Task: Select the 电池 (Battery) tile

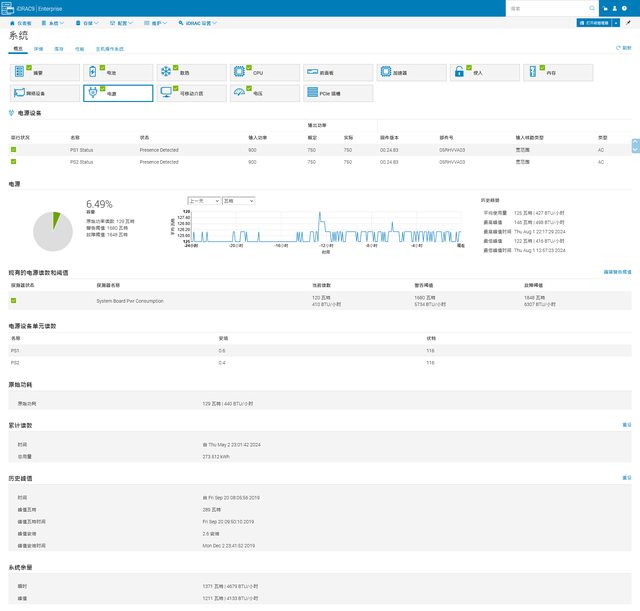Action: [118, 72]
